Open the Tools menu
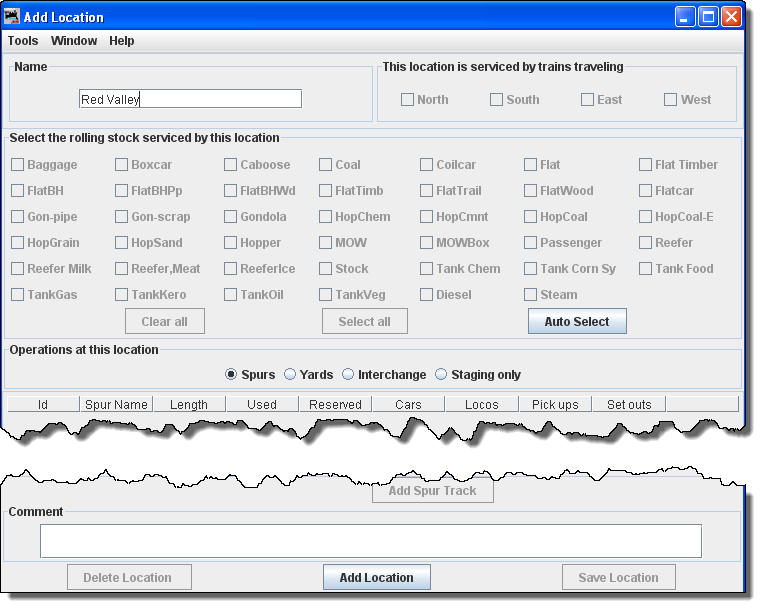760x615 pixels. point(23,41)
